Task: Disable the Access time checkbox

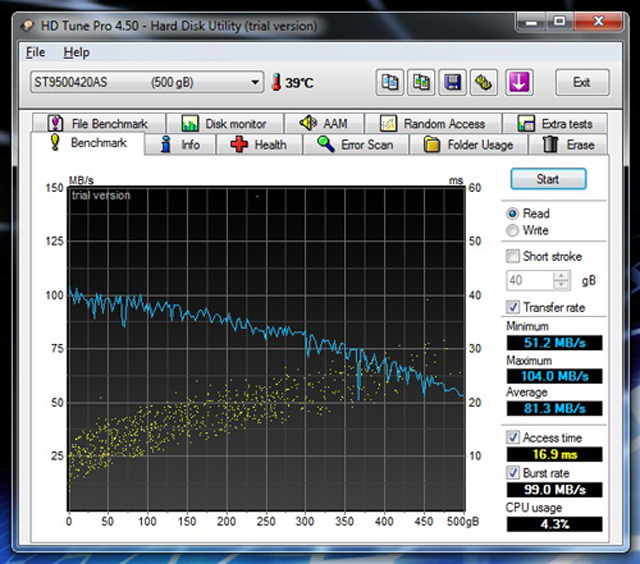Action: coord(514,438)
